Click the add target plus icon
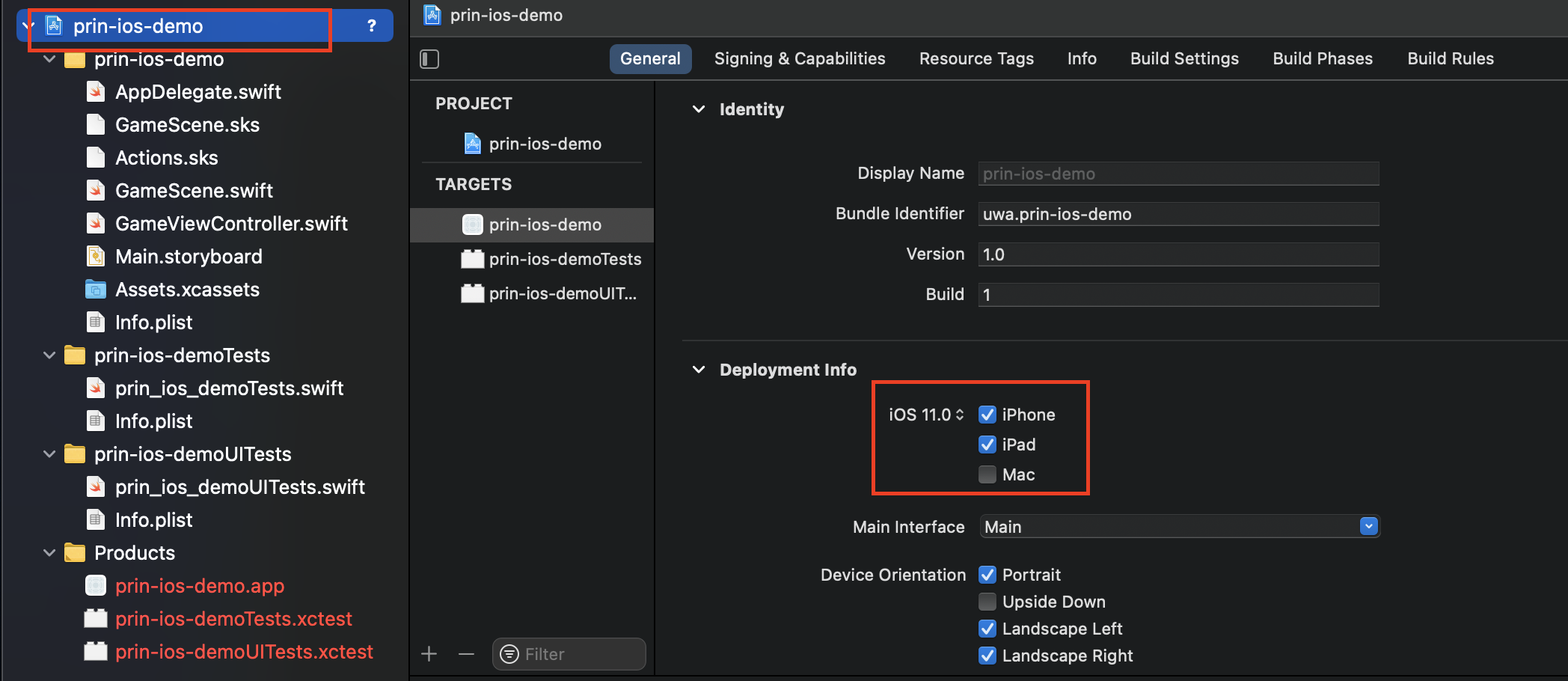 click(x=429, y=654)
